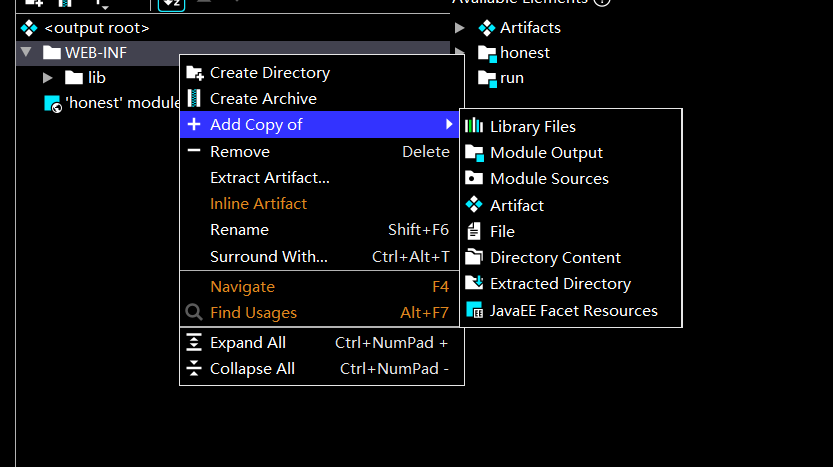The width and height of the screenshot is (833, 467).
Task: Click the Module Output folder icon
Action: [474, 153]
